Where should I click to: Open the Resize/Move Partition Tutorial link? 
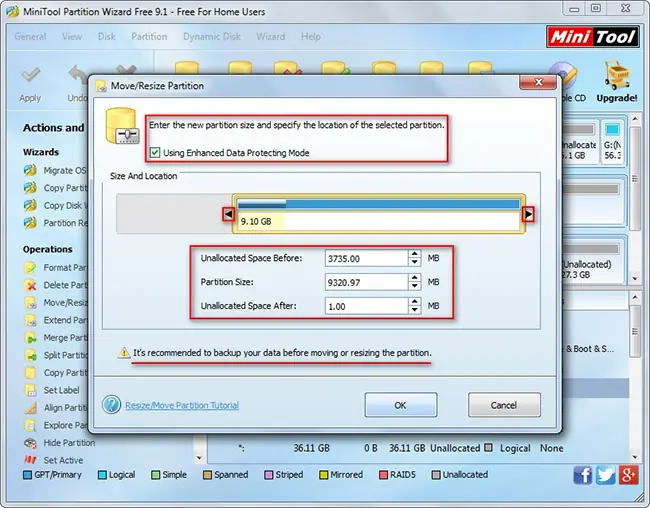click(x=182, y=405)
